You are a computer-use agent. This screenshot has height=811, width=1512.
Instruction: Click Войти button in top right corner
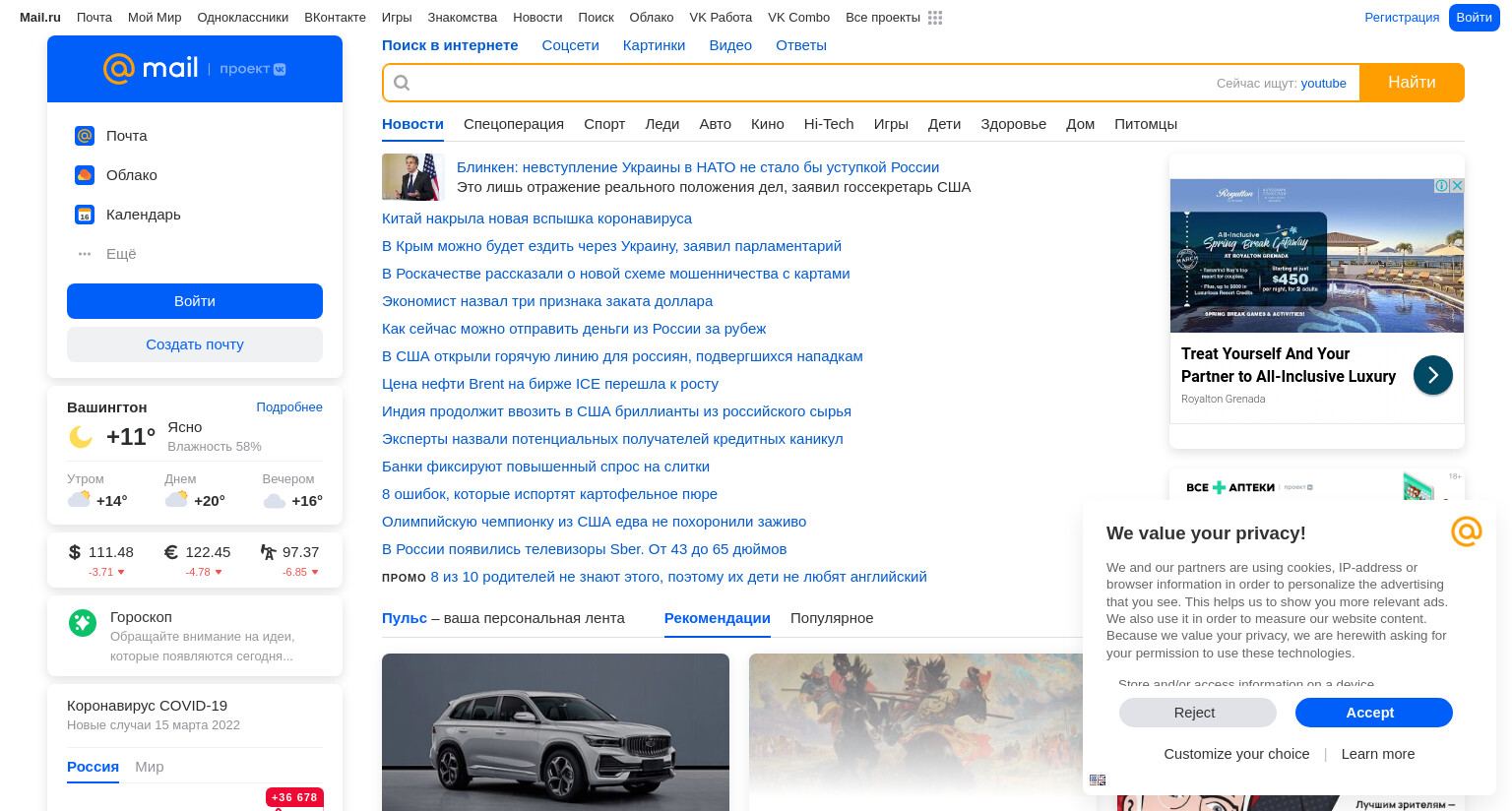click(1475, 18)
